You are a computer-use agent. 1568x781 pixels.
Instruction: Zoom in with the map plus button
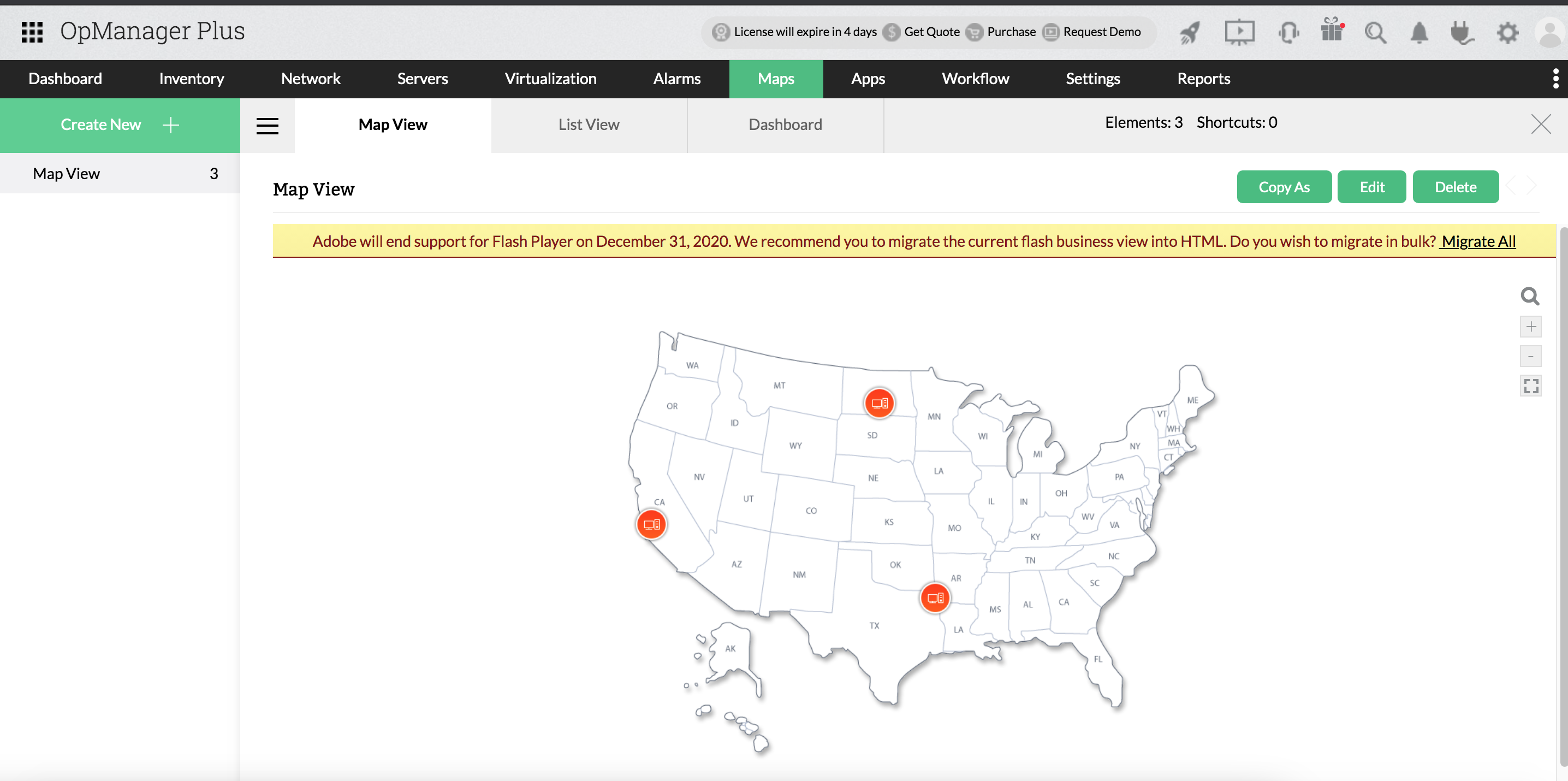pyautogui.click(x=1530, y=327)
